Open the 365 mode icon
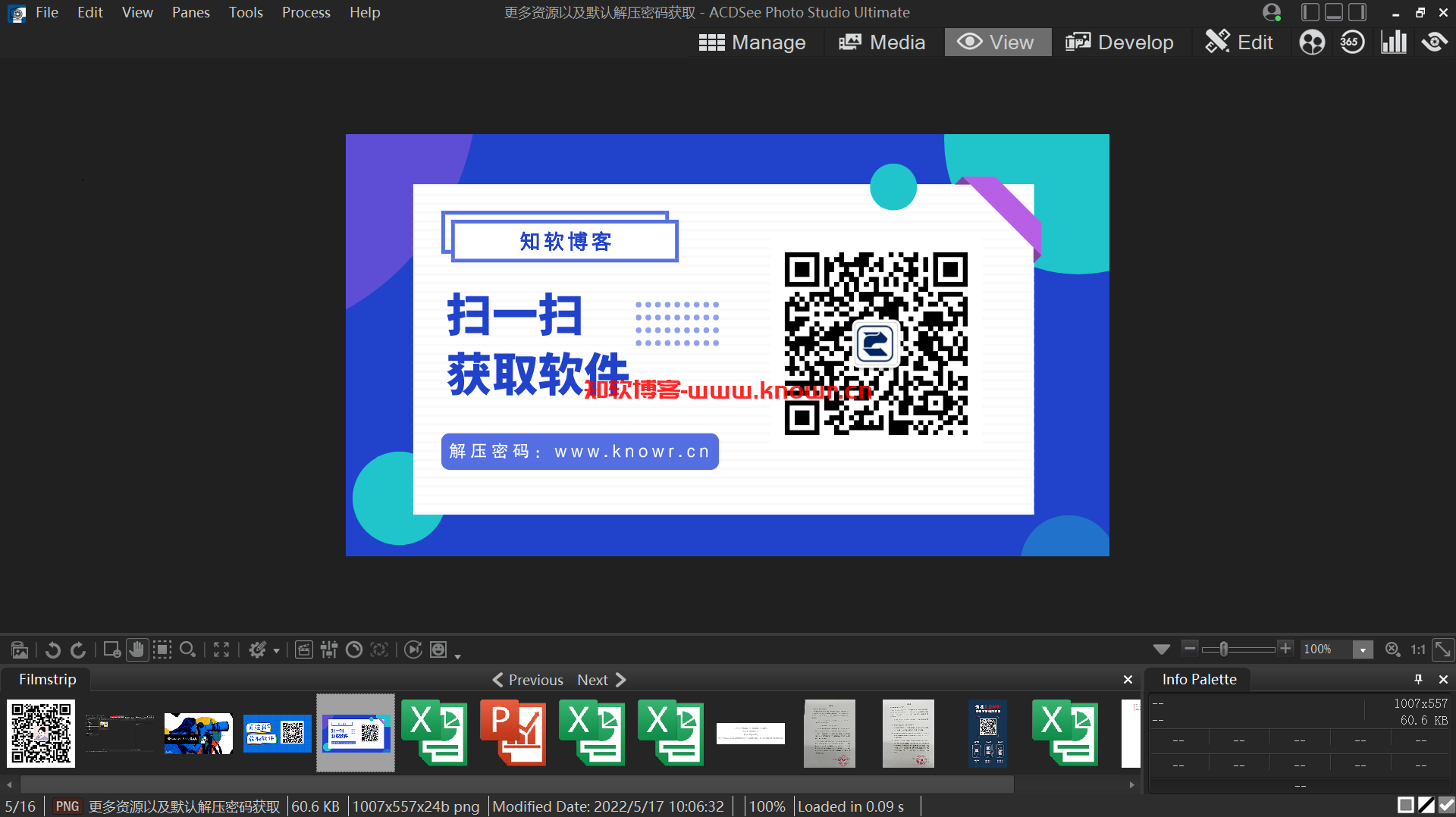The width and height of the screenshot is (1456, 817). tap(1352, 42)
